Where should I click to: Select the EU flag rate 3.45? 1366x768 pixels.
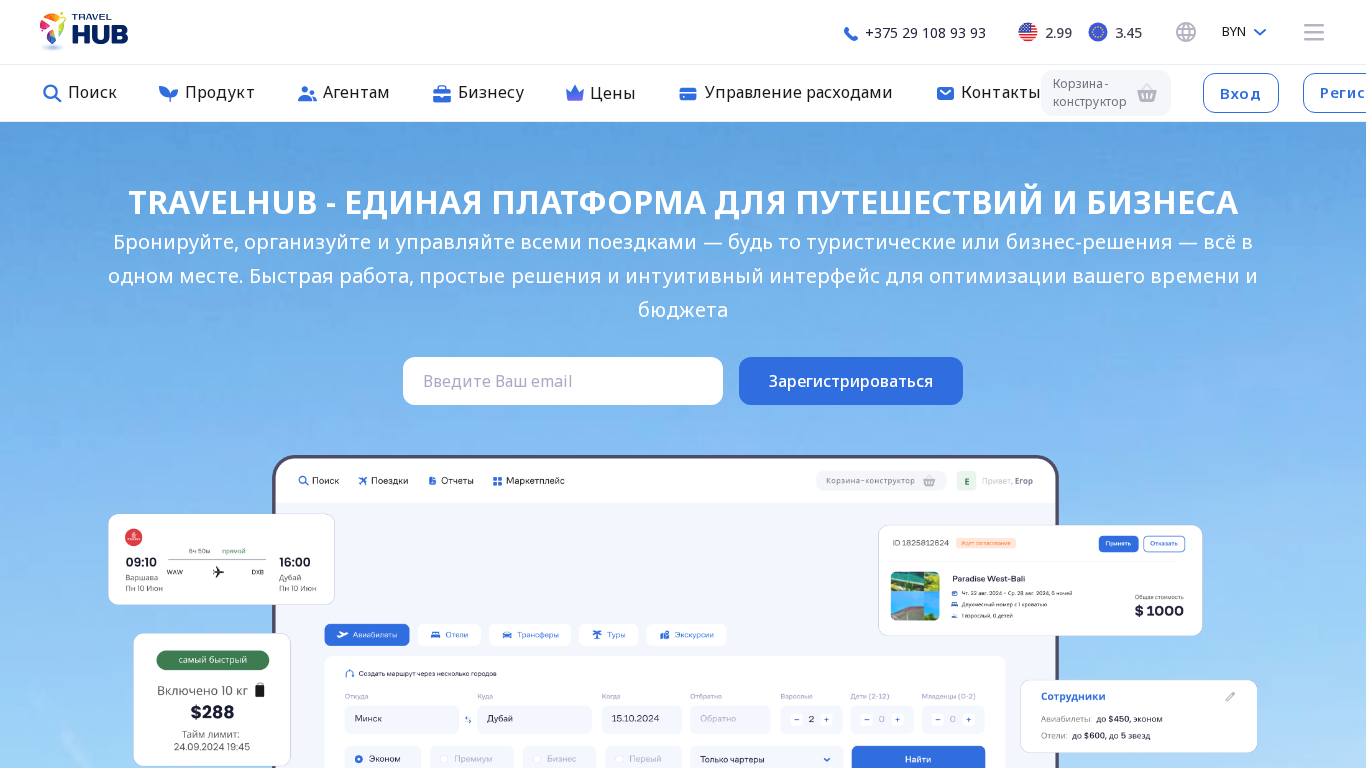pyautogui.click(x=1115, y=33)
